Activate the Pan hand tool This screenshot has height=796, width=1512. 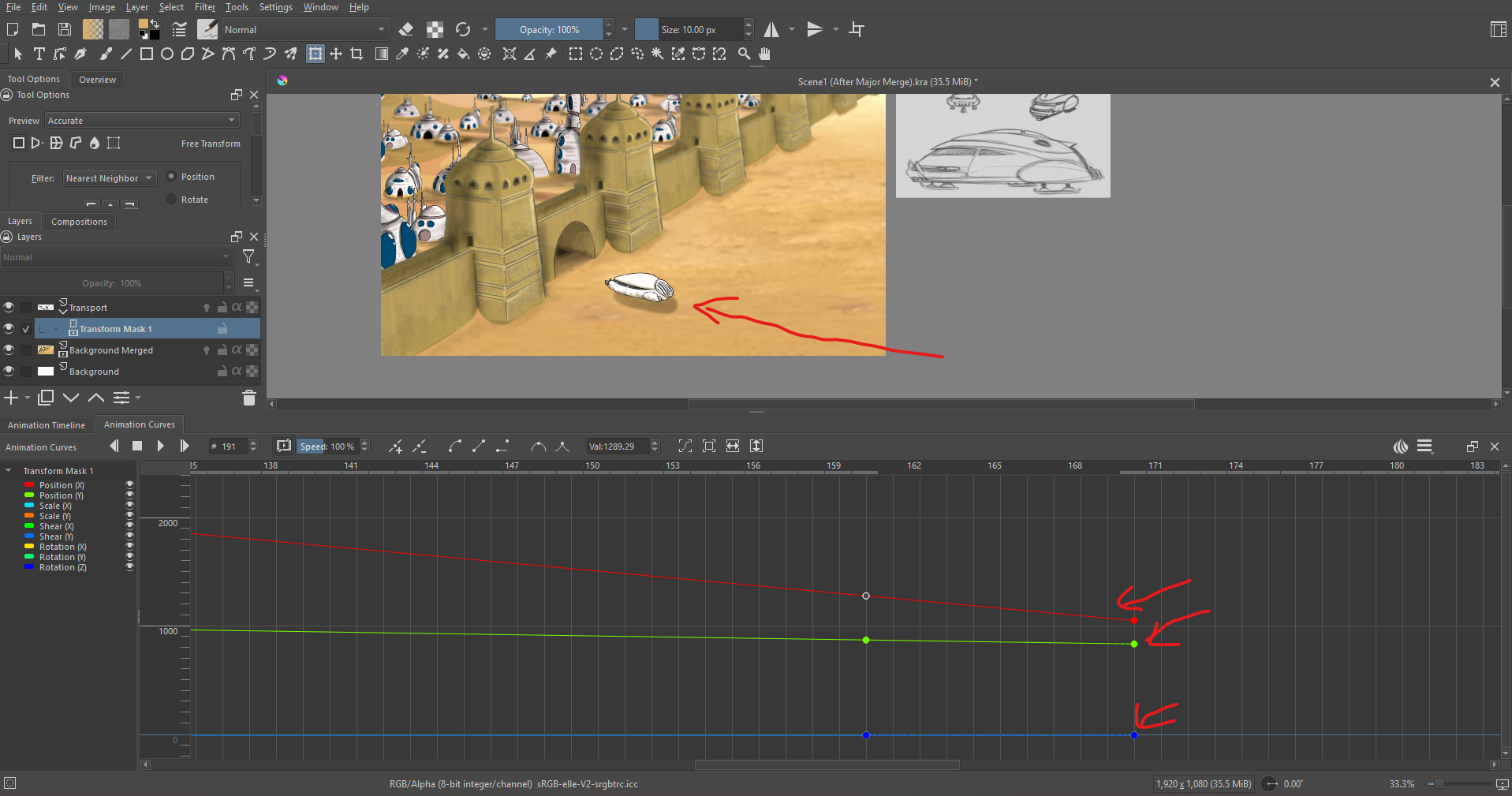click(764, 54)
